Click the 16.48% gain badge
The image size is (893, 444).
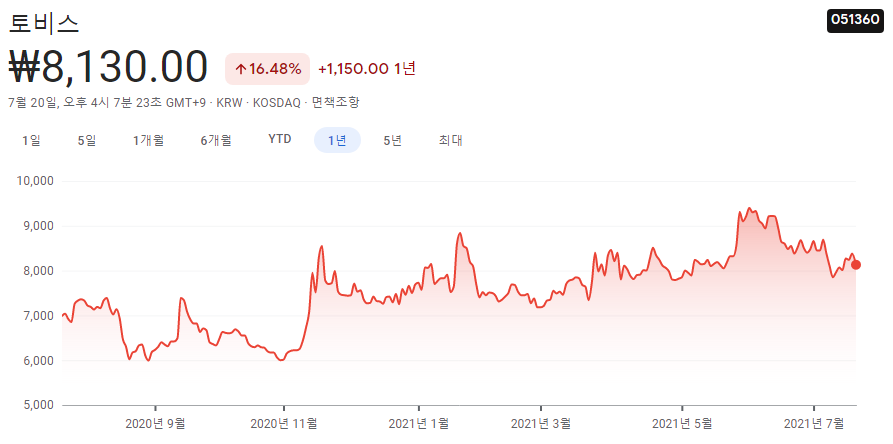point(268,69)
